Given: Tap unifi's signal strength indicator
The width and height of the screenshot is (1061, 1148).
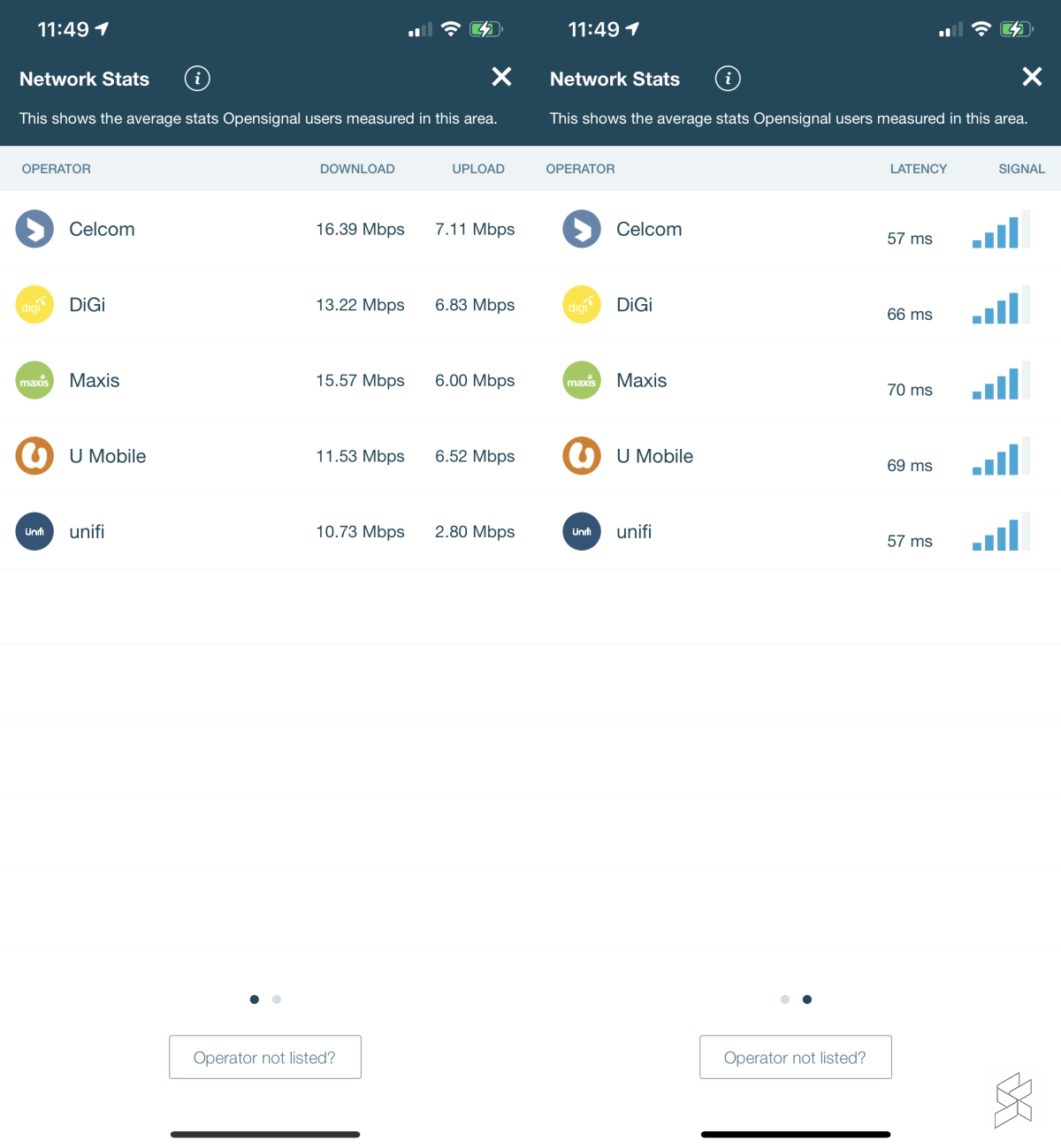Looking at the screenshot, I should pos(1002,534).
